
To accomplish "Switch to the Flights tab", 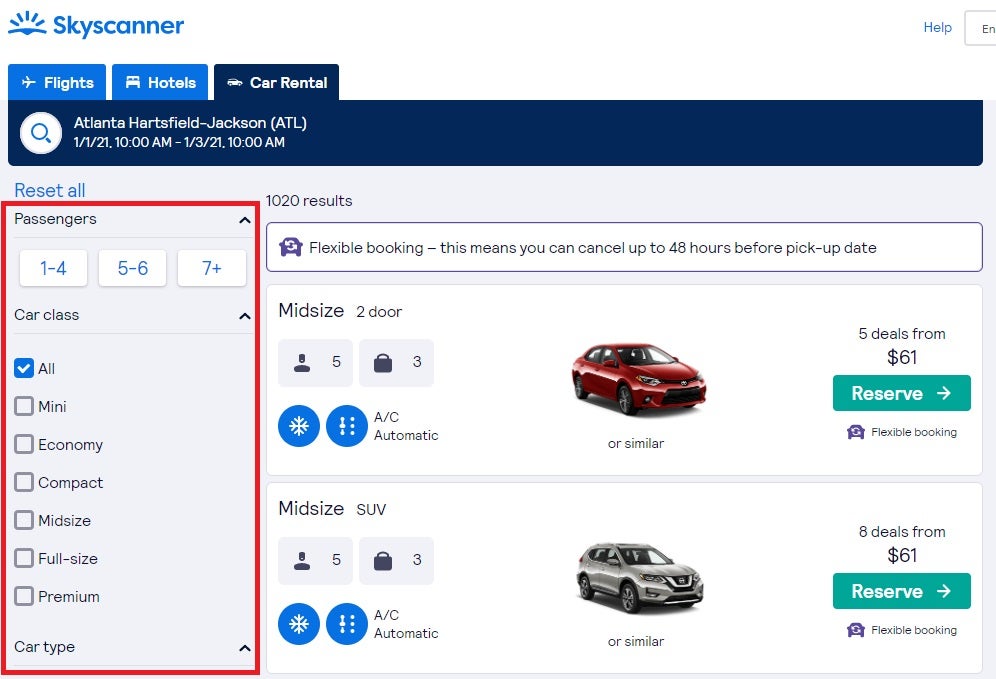I will 57,82.
